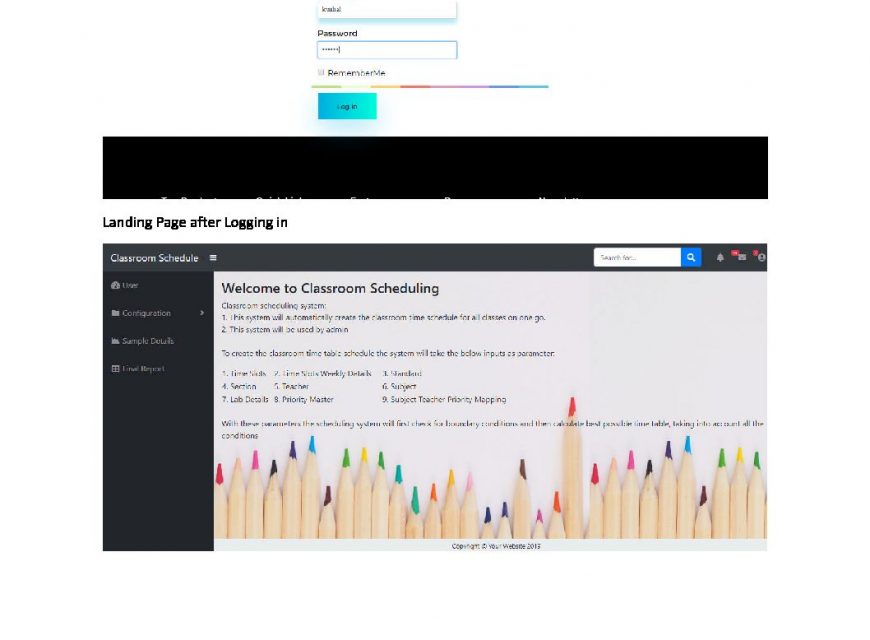
Task: Click the Classroom Schedule brand link
Action: coord(154,258)
